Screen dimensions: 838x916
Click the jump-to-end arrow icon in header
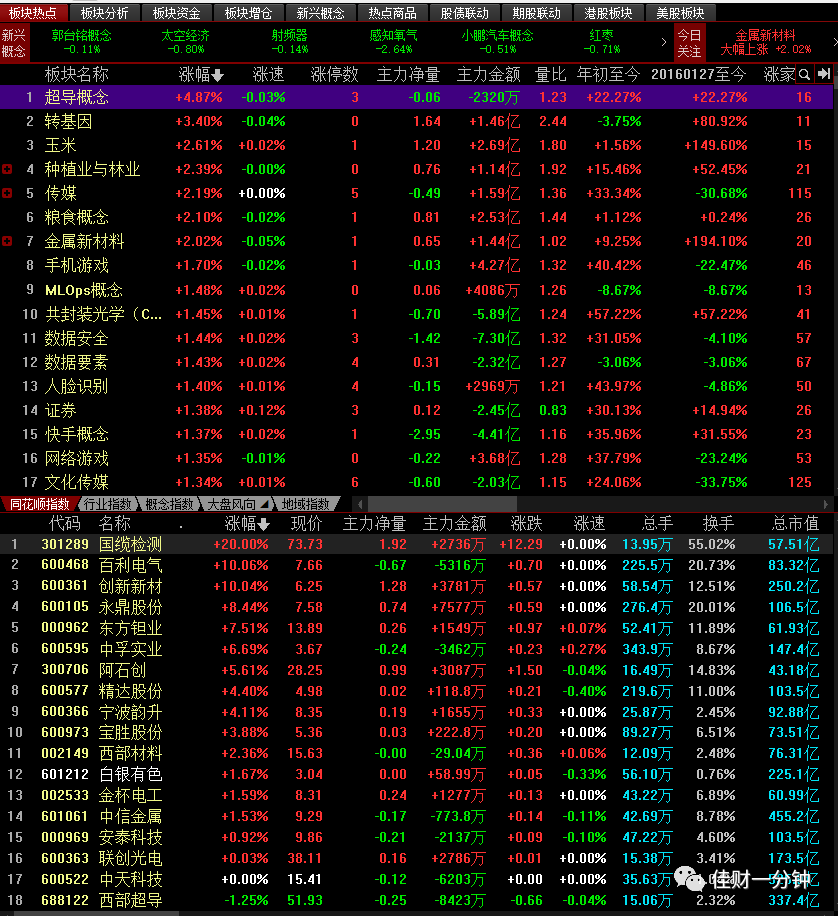coord(823,74)
